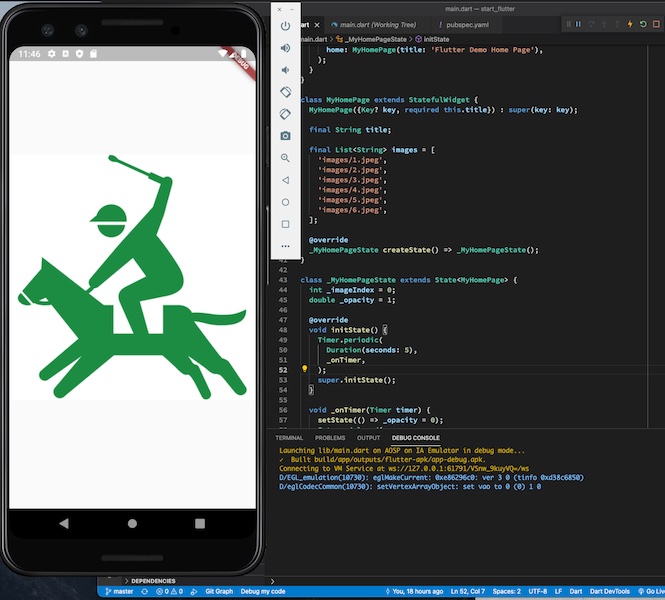
Task: Click 'images/3.jpeg' string in code
Action: (352, 180)
